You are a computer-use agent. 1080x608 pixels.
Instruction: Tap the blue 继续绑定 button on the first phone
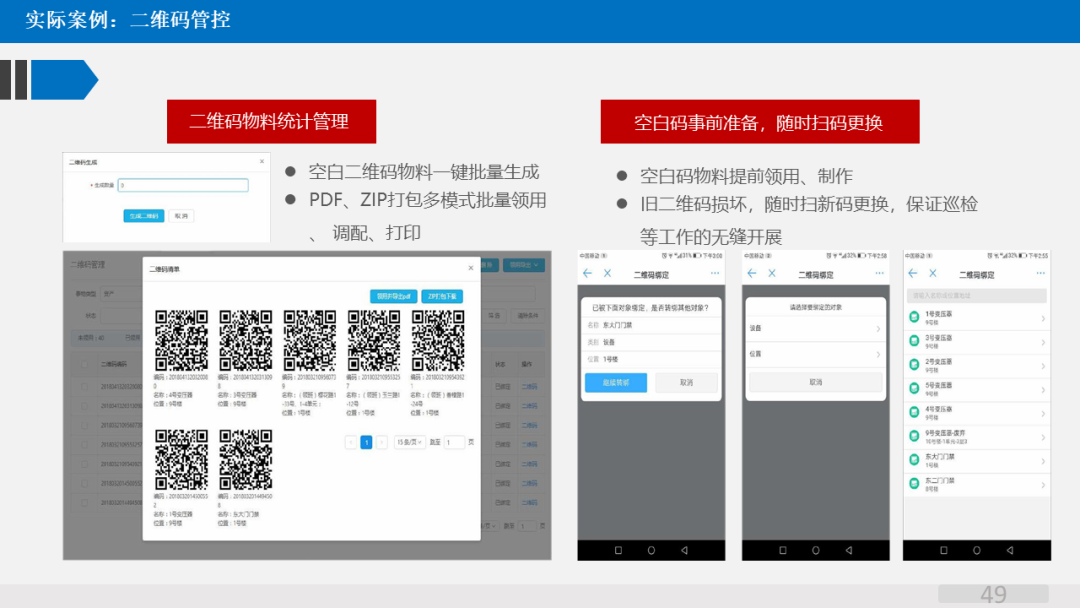click(615, 383)
